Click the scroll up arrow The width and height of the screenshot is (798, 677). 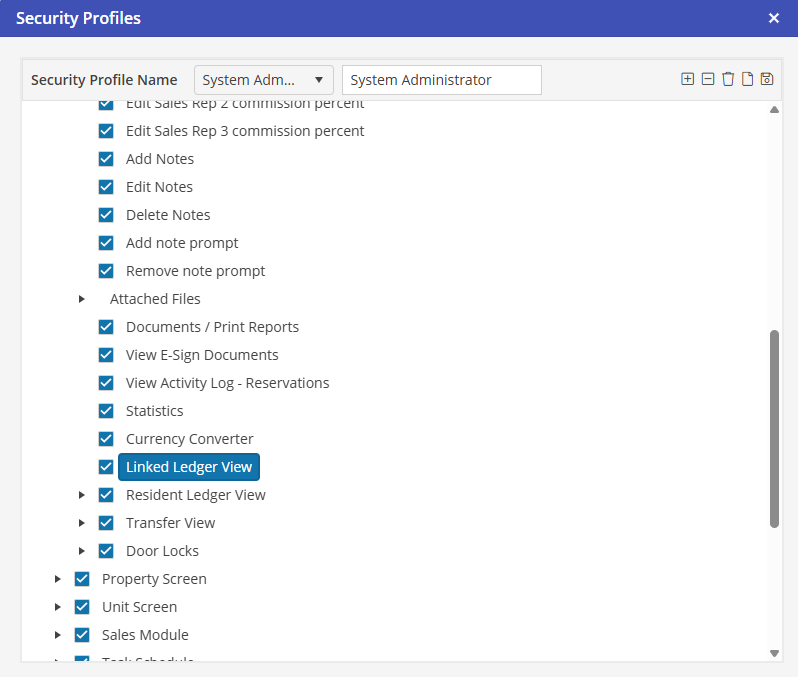click(774, 110)
